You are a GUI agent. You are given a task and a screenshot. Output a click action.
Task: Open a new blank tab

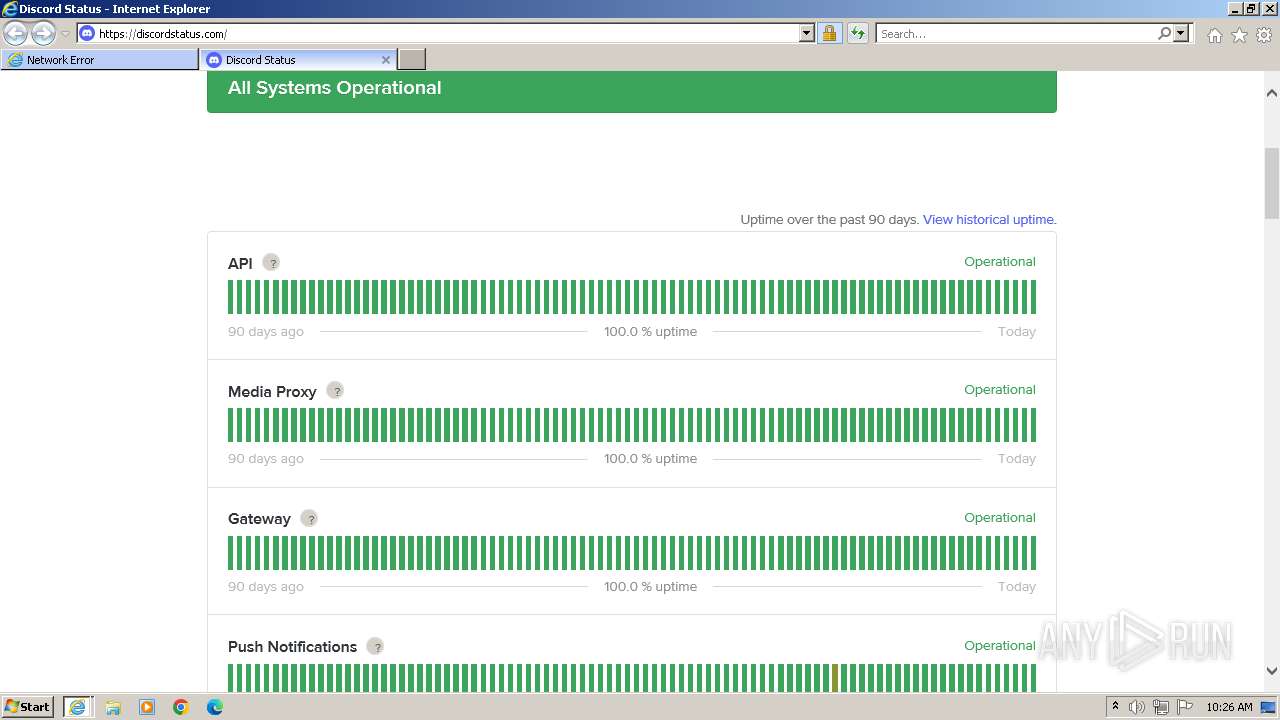point(412,60)
